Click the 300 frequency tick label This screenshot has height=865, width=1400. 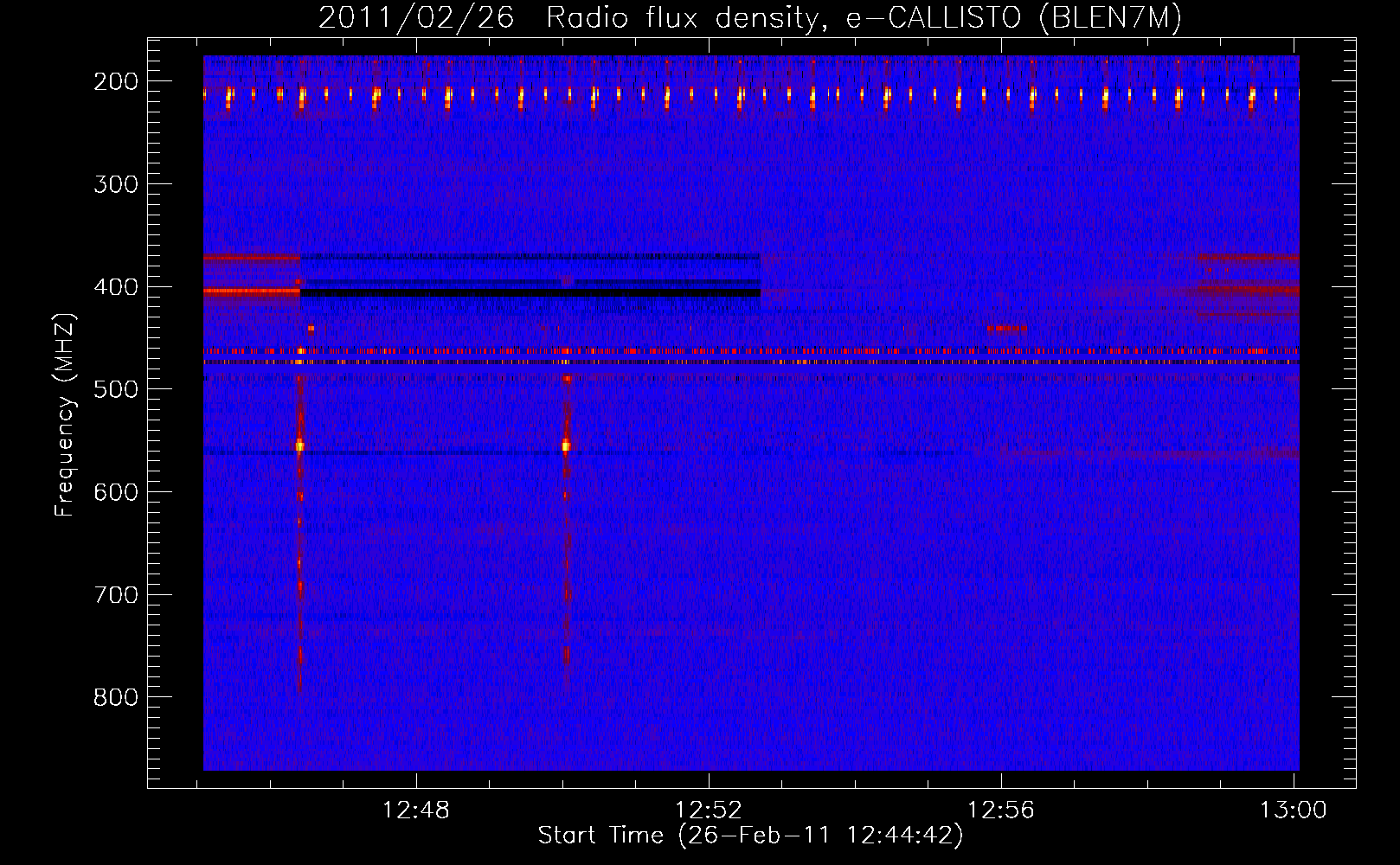tap(116, 184)
